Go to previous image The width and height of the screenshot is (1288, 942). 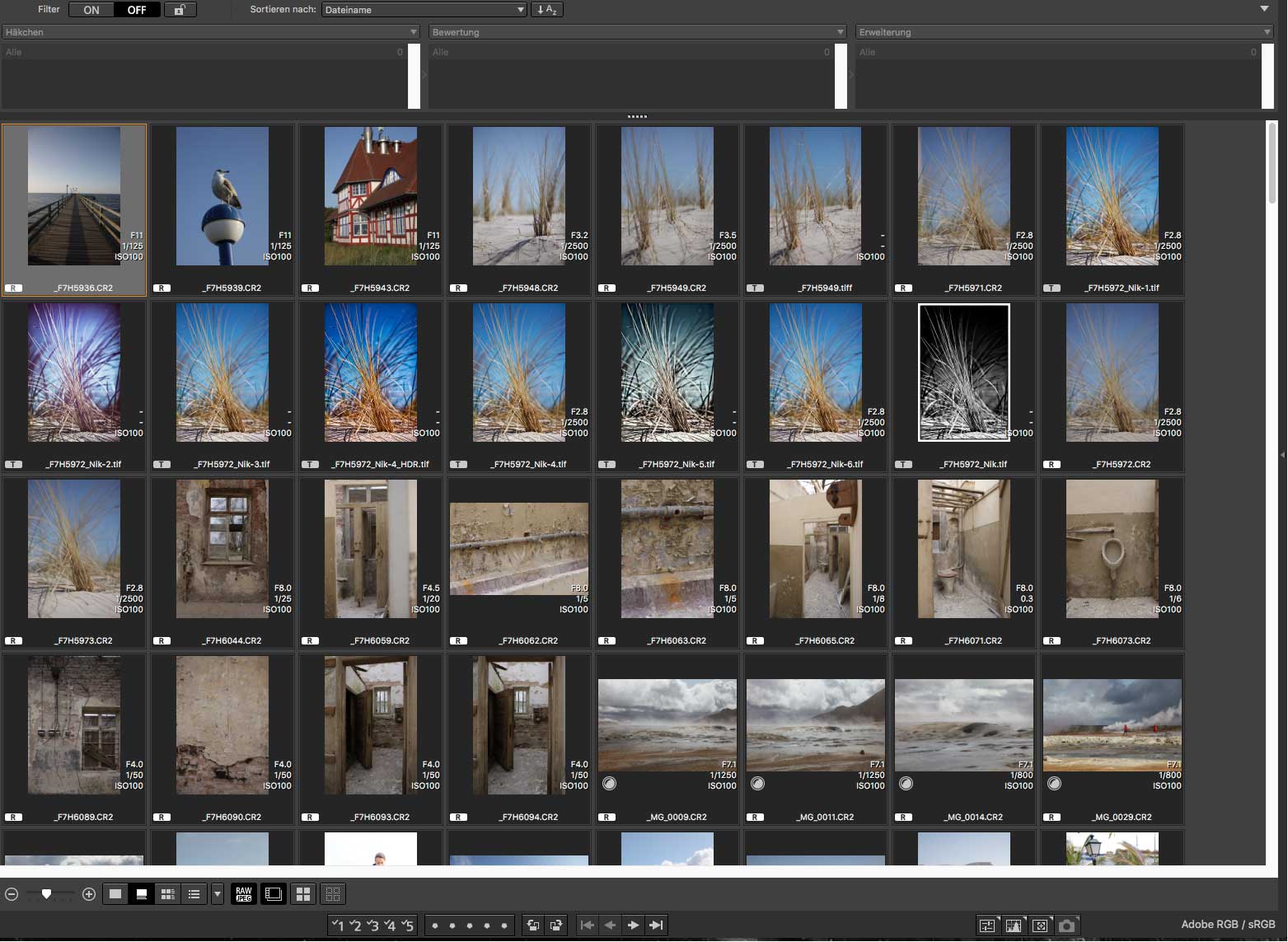(x=610, y=926)
